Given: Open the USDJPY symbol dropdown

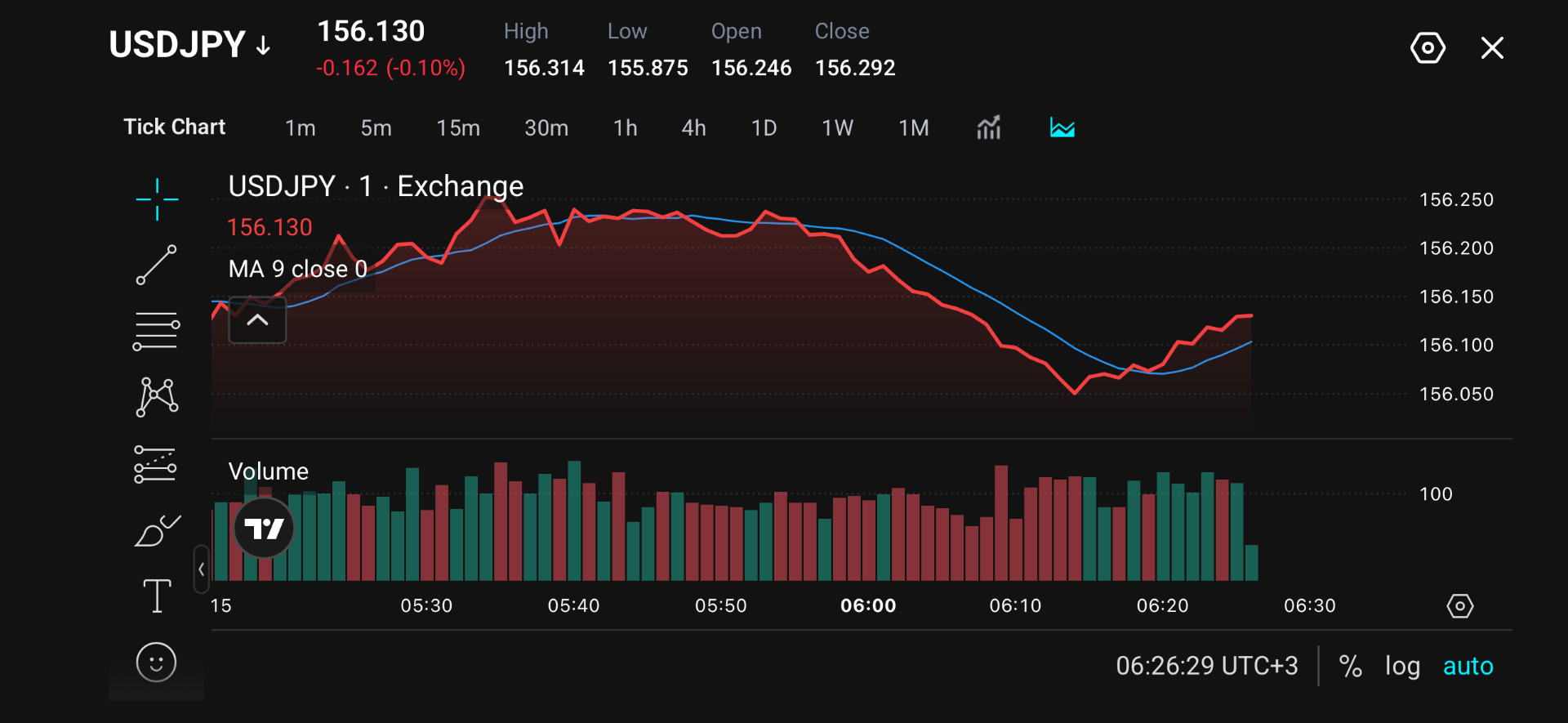Looking at the screenshot, I should coord(189,44).
